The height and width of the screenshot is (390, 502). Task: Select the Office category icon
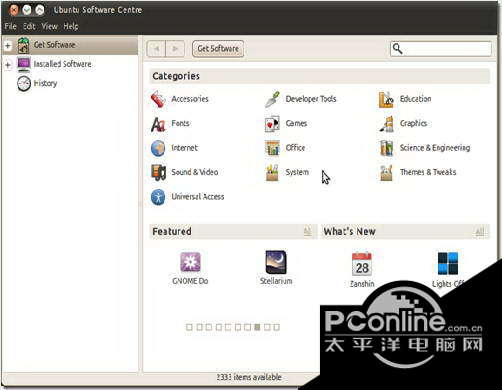272,148
